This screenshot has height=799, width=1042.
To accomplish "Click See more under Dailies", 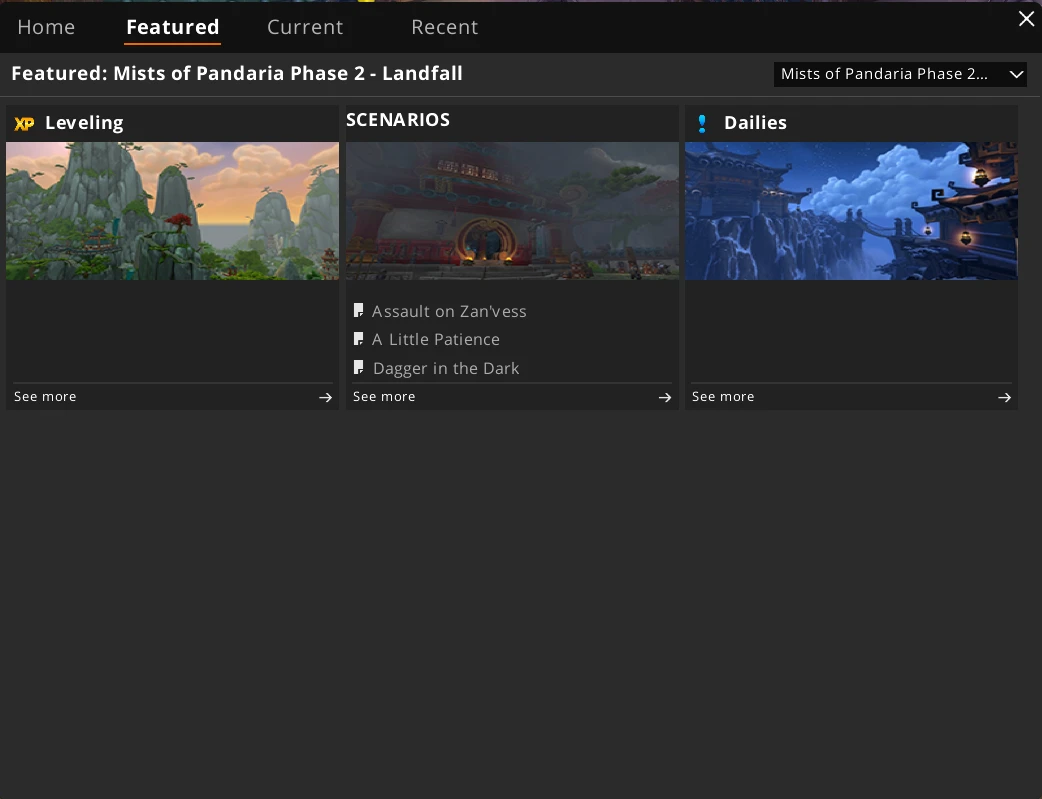I will tap(723, 397).
